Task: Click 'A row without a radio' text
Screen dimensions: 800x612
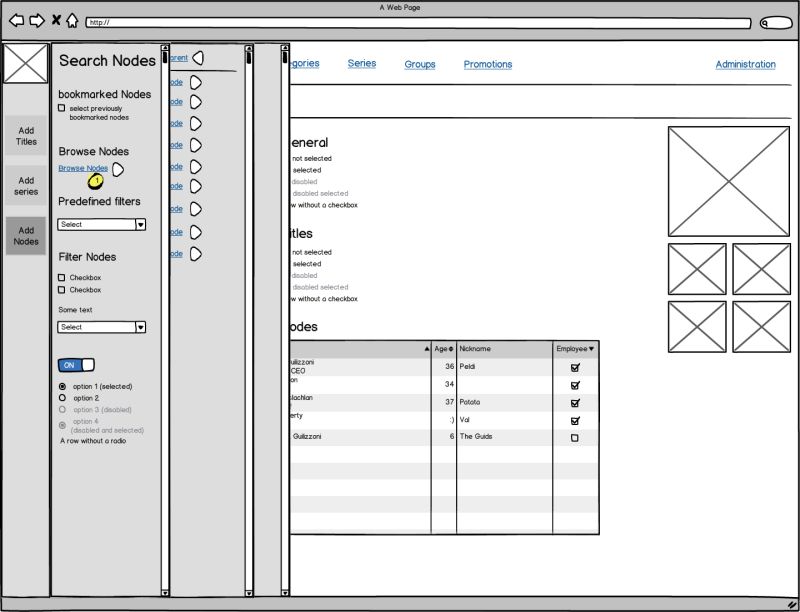Action: (93, 441)
